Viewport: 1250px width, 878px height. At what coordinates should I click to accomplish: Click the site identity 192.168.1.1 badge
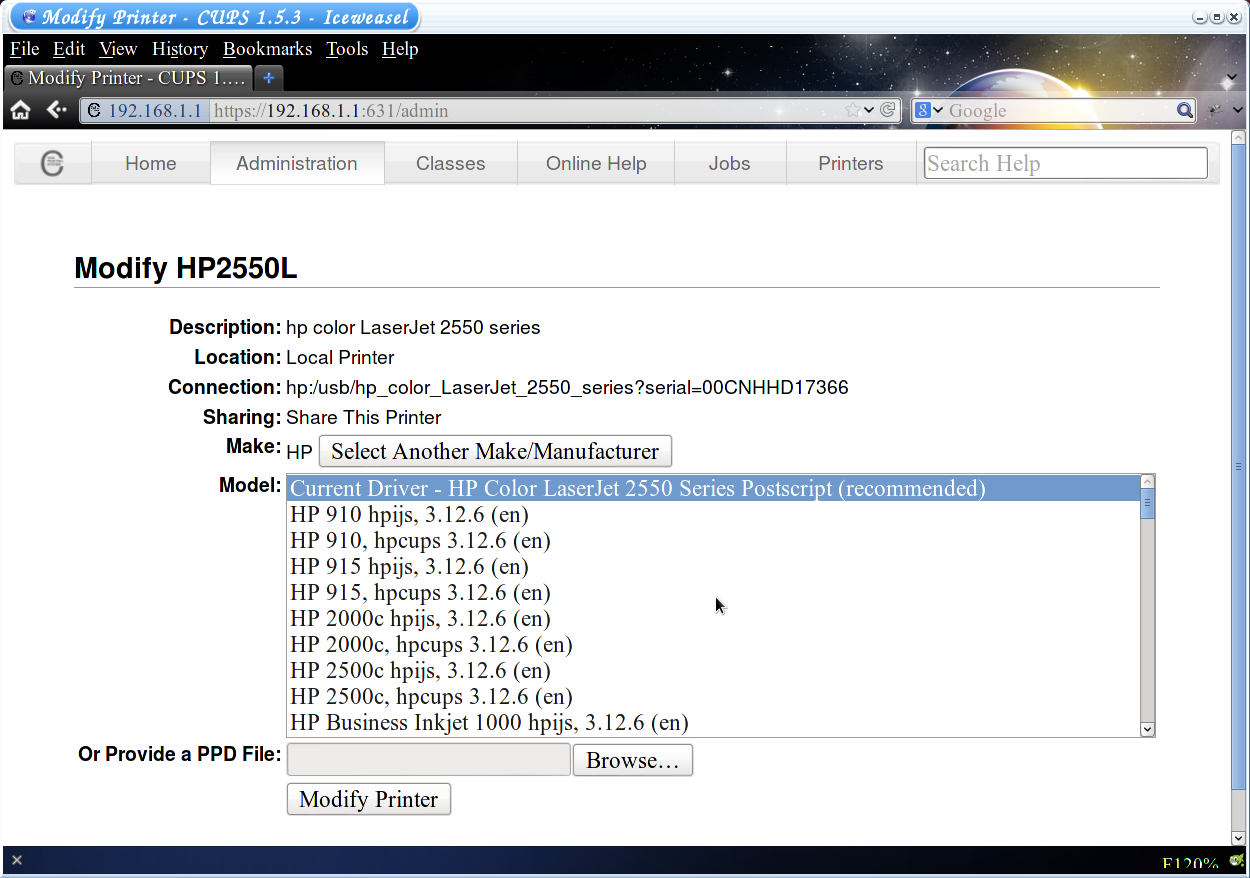[145, 111]
